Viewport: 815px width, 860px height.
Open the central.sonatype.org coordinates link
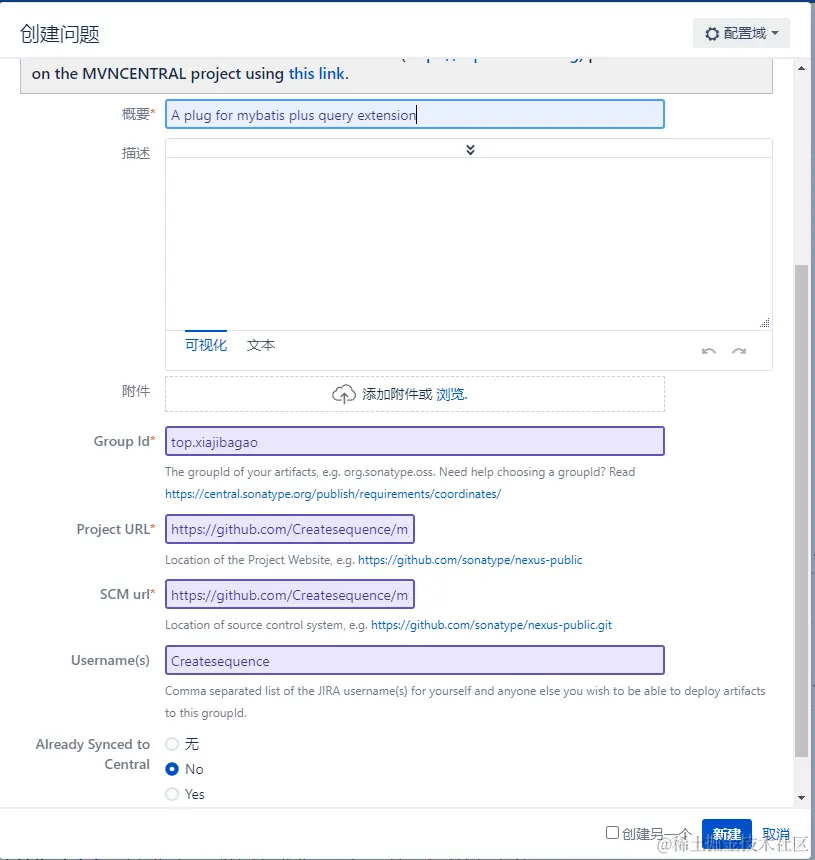(x=333, y=494)
